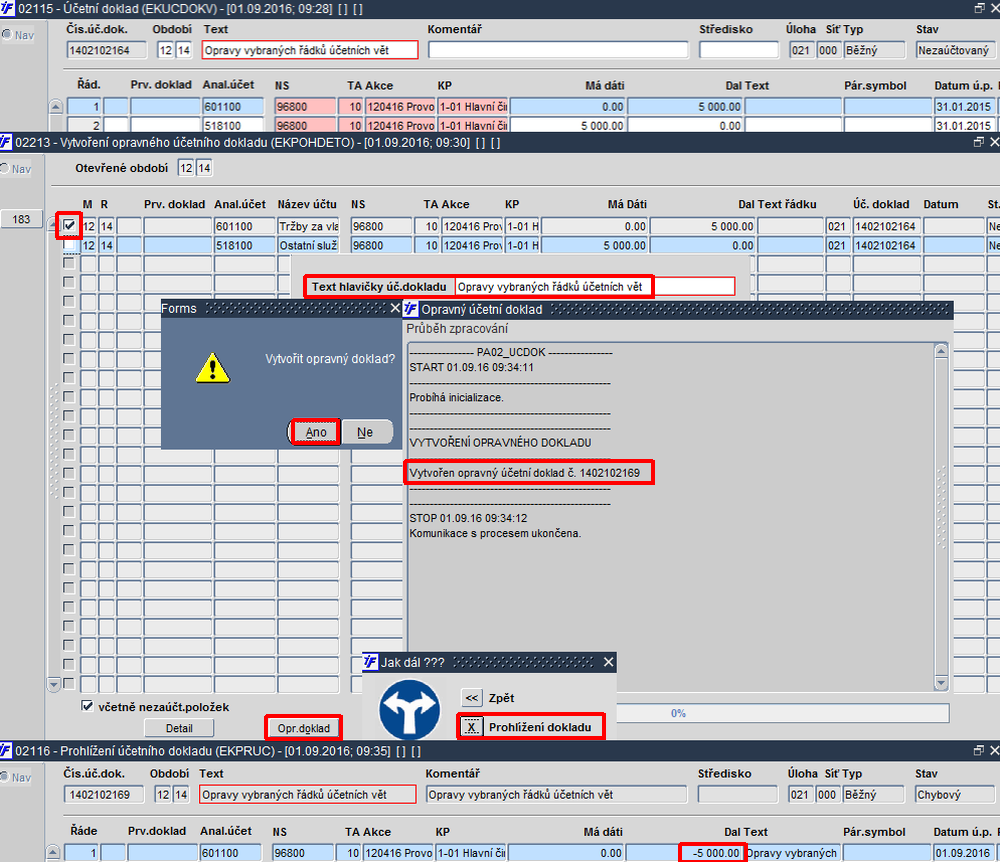Viewport: 1000px width, 862px height.
Task: Click the scroll-up arrow of the processing log
Action: pyautogui.click(x=941, y=351)
